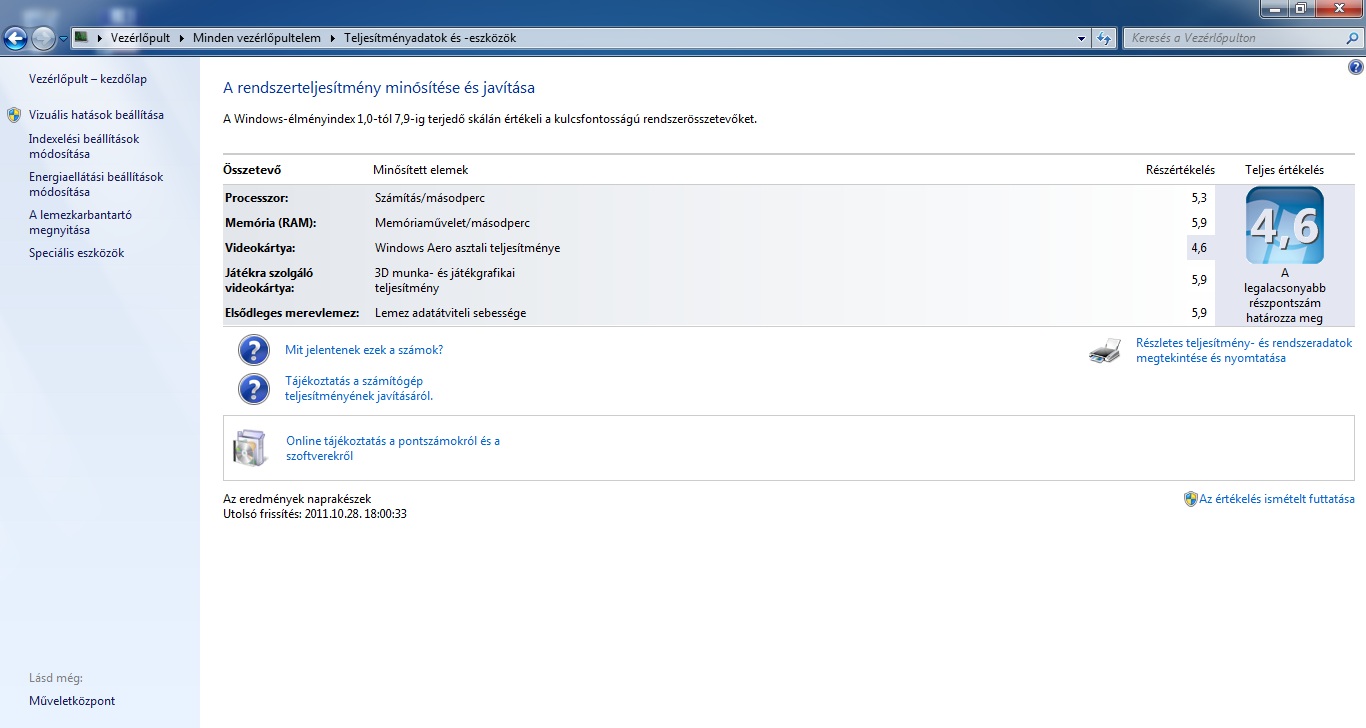Open Speciális eszközök

[x=76, y=253]
